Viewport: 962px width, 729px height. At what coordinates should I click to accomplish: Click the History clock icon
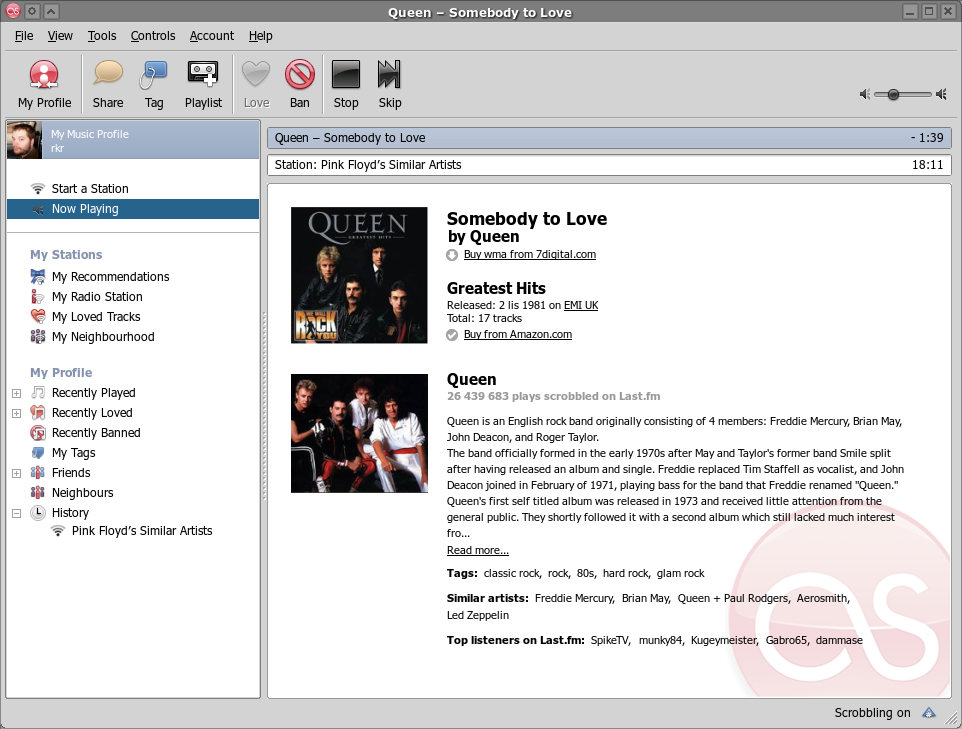(38, 512)
